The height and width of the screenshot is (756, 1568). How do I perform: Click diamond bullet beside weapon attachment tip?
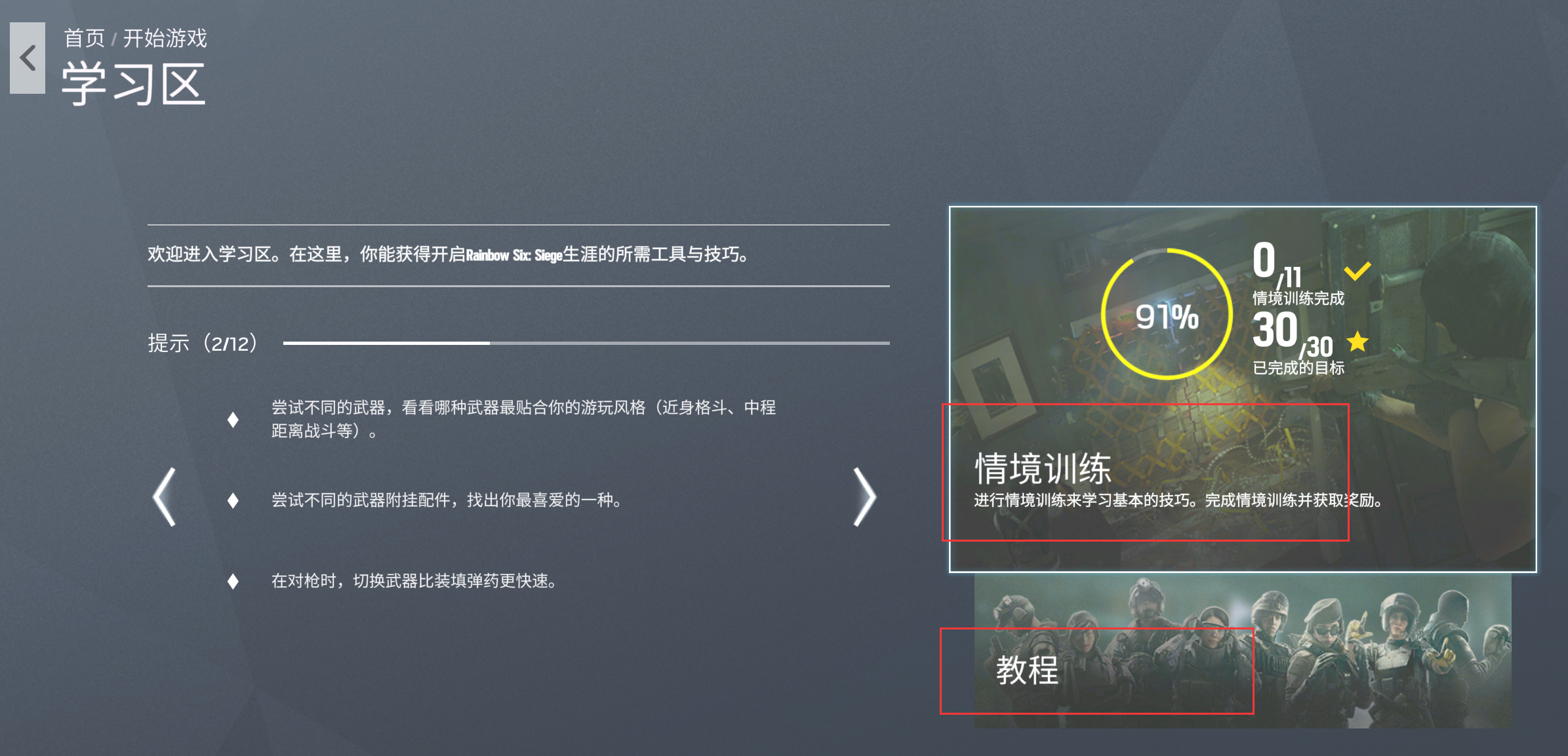coord(233,500)
